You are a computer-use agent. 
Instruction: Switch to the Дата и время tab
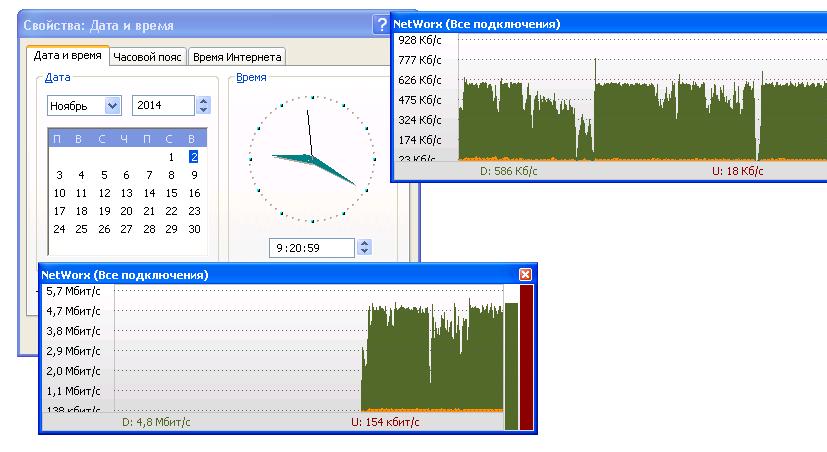click(x=68, y=56)
